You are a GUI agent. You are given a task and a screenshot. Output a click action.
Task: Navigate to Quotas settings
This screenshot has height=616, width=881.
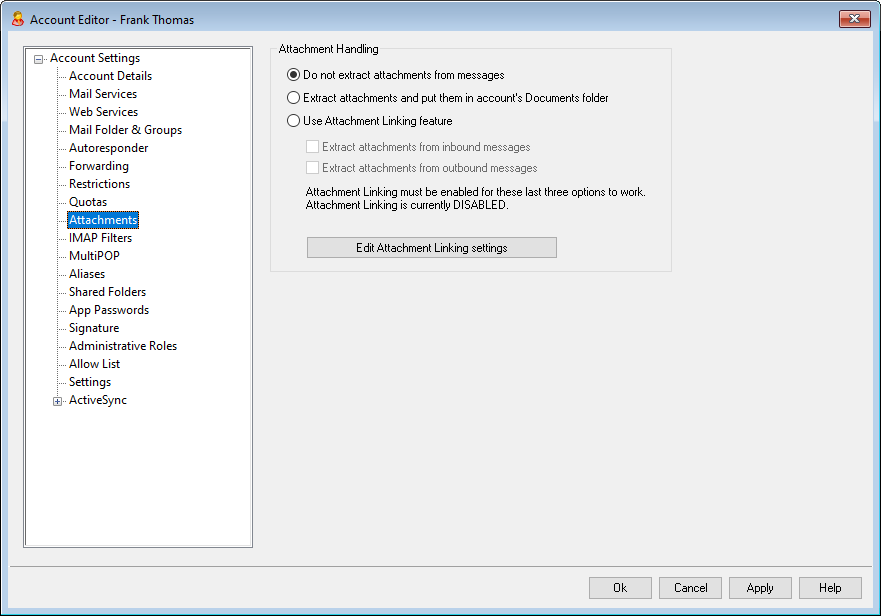[88, 202]
